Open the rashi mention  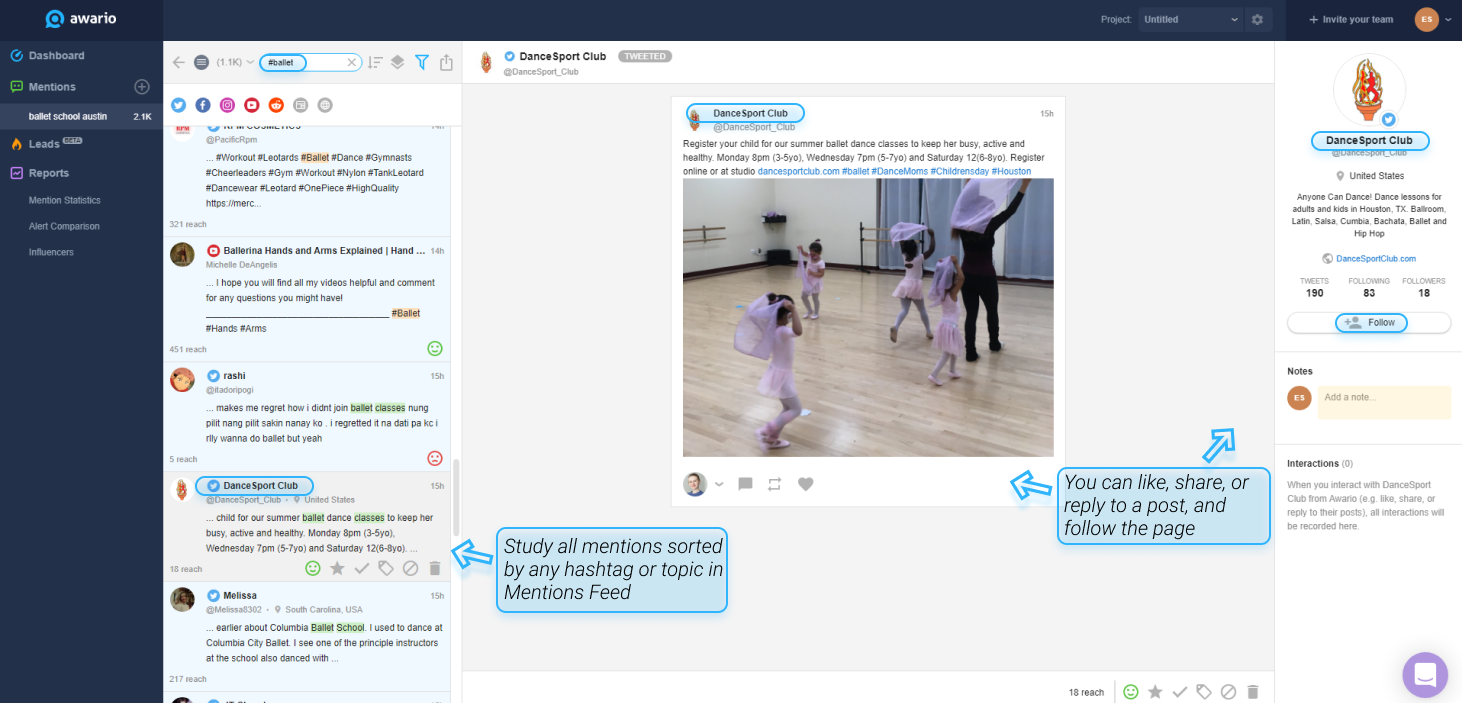point(307,416)
